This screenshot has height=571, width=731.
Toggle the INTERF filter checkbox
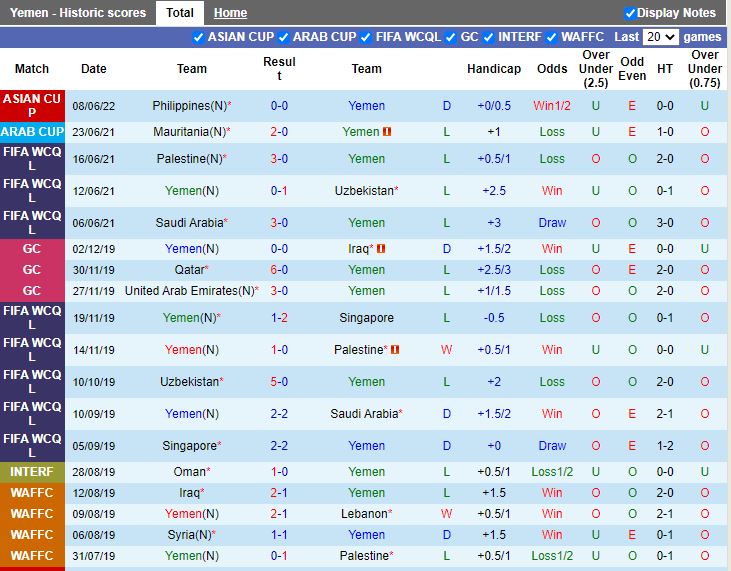488,37
